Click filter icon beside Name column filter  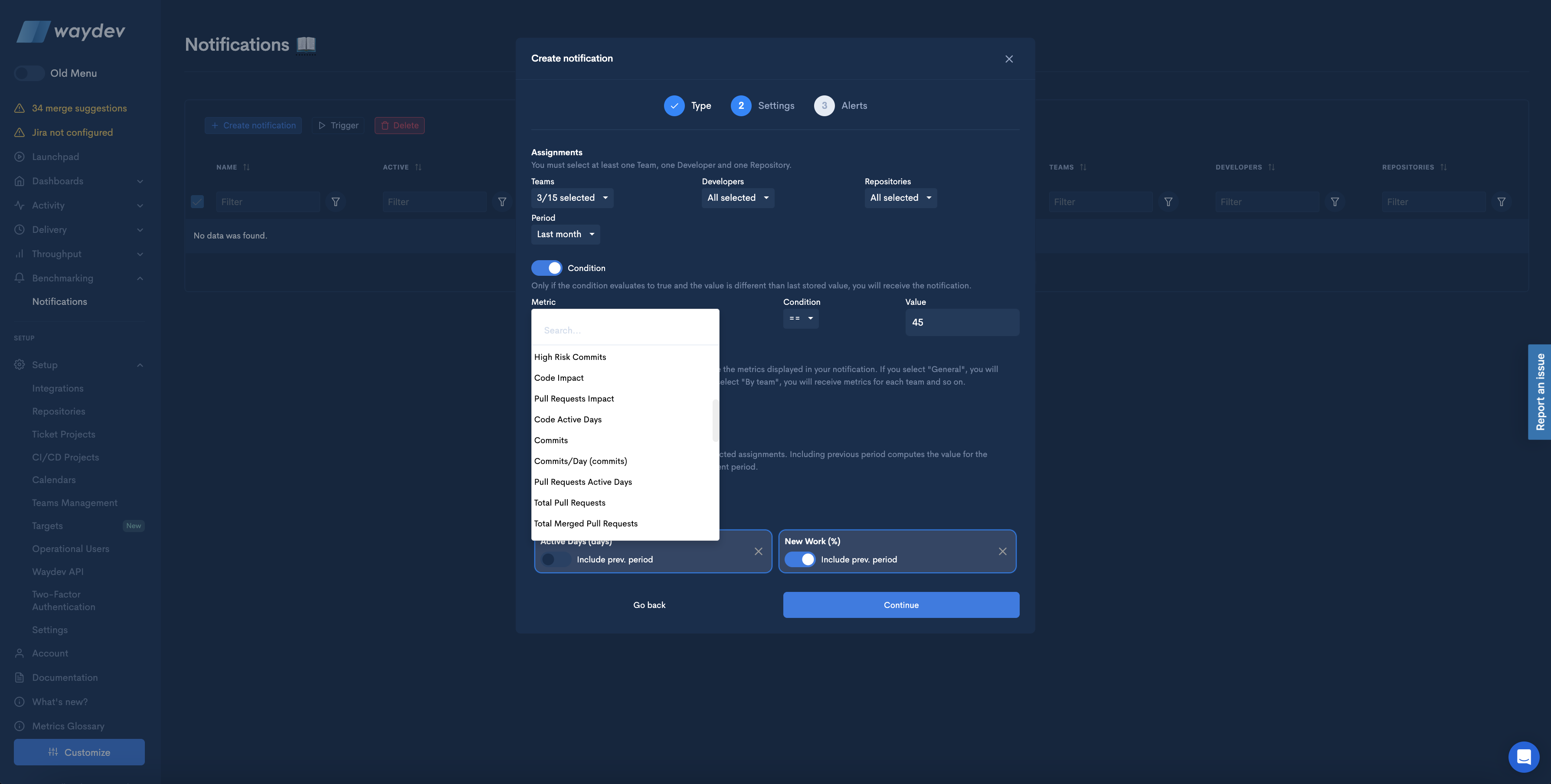pyautogui.click(x=335, y=202)
